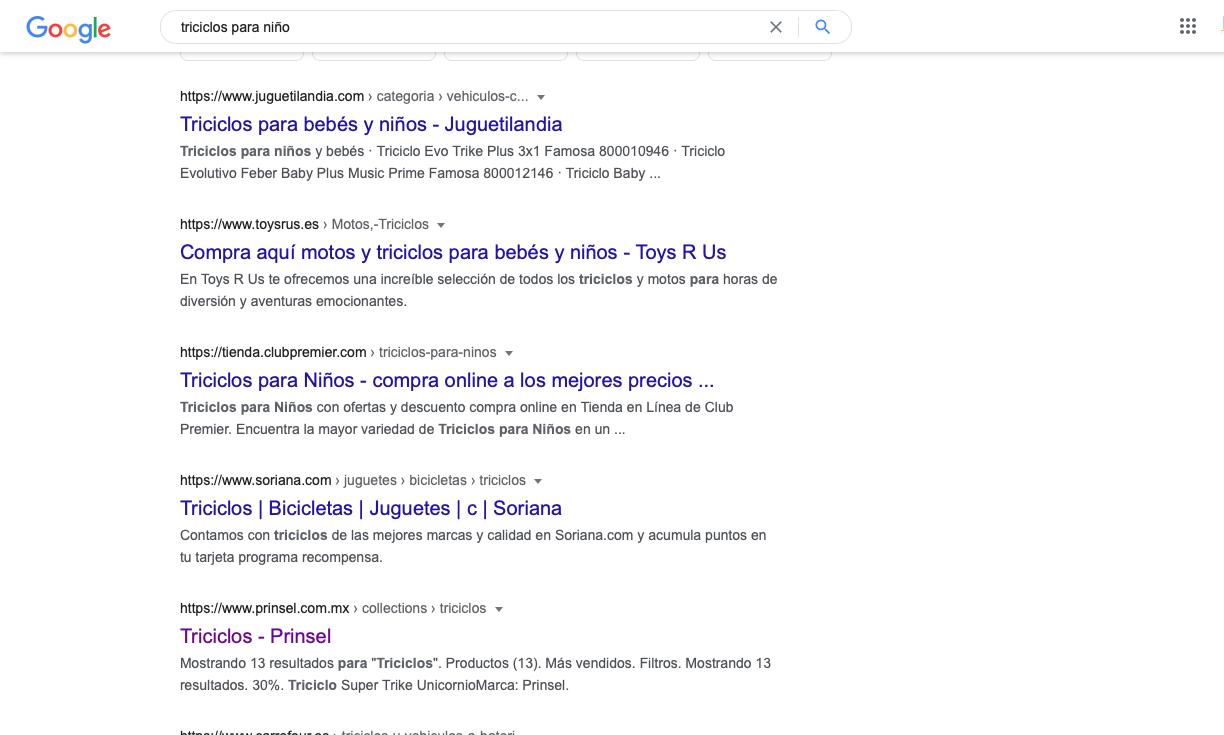Click the https://www.soriana.com URL text
This screenshot has height=735, width=1224.
click(255, 480)
